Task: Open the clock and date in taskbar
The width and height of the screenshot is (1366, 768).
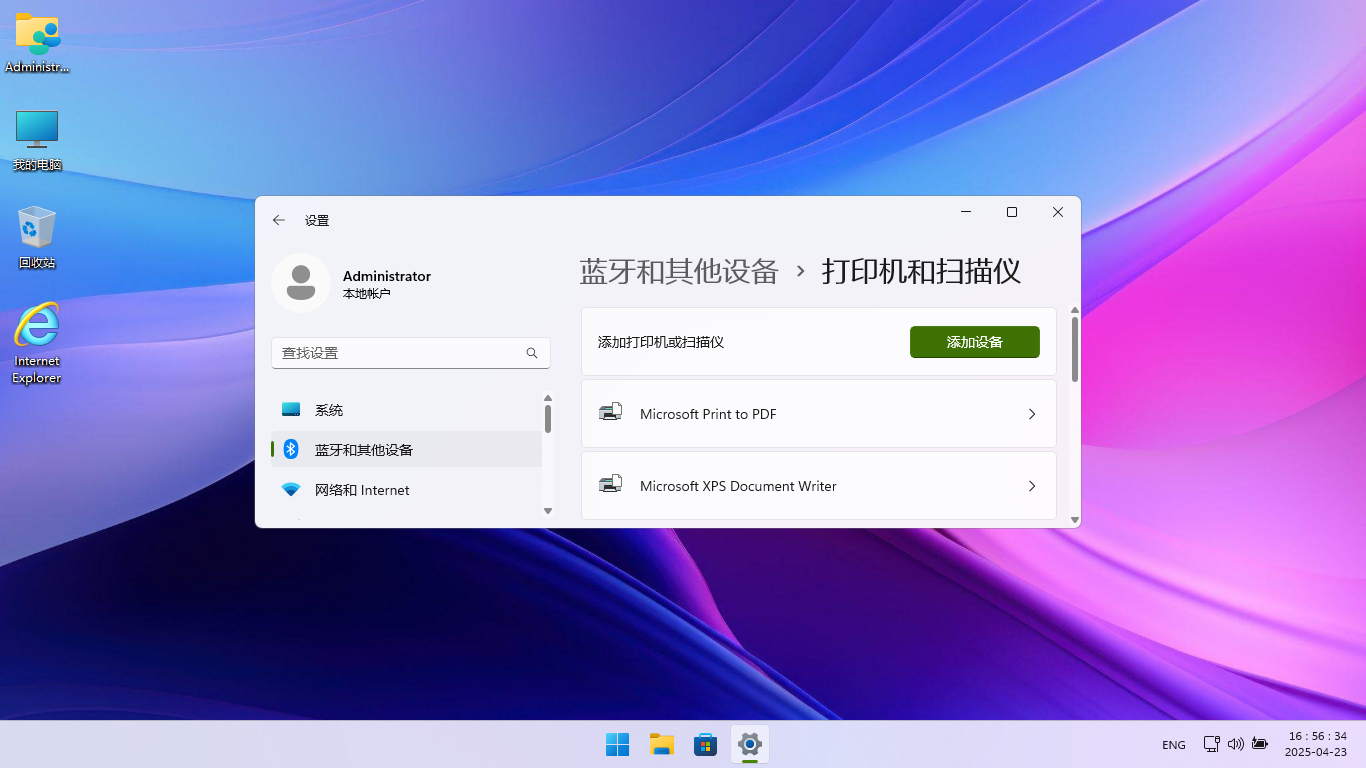Action: (1316, 744)
